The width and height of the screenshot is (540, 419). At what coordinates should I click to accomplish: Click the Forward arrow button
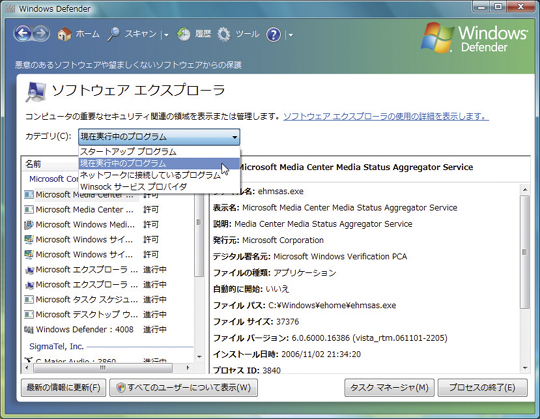click(41, 34)
